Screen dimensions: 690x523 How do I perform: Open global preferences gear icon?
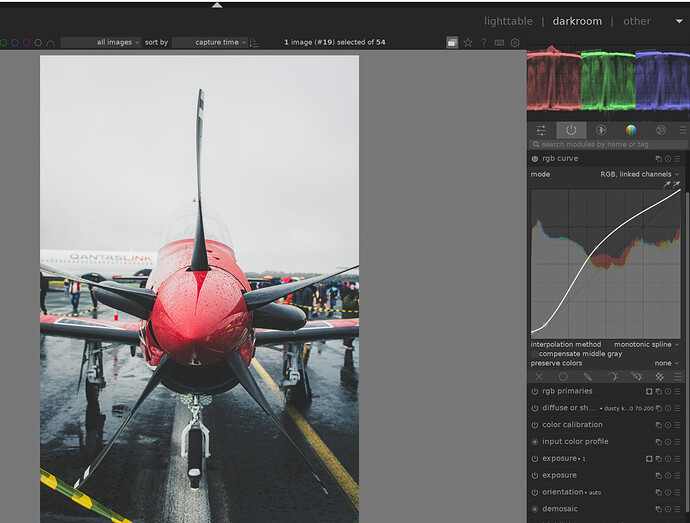coord(515,43)
